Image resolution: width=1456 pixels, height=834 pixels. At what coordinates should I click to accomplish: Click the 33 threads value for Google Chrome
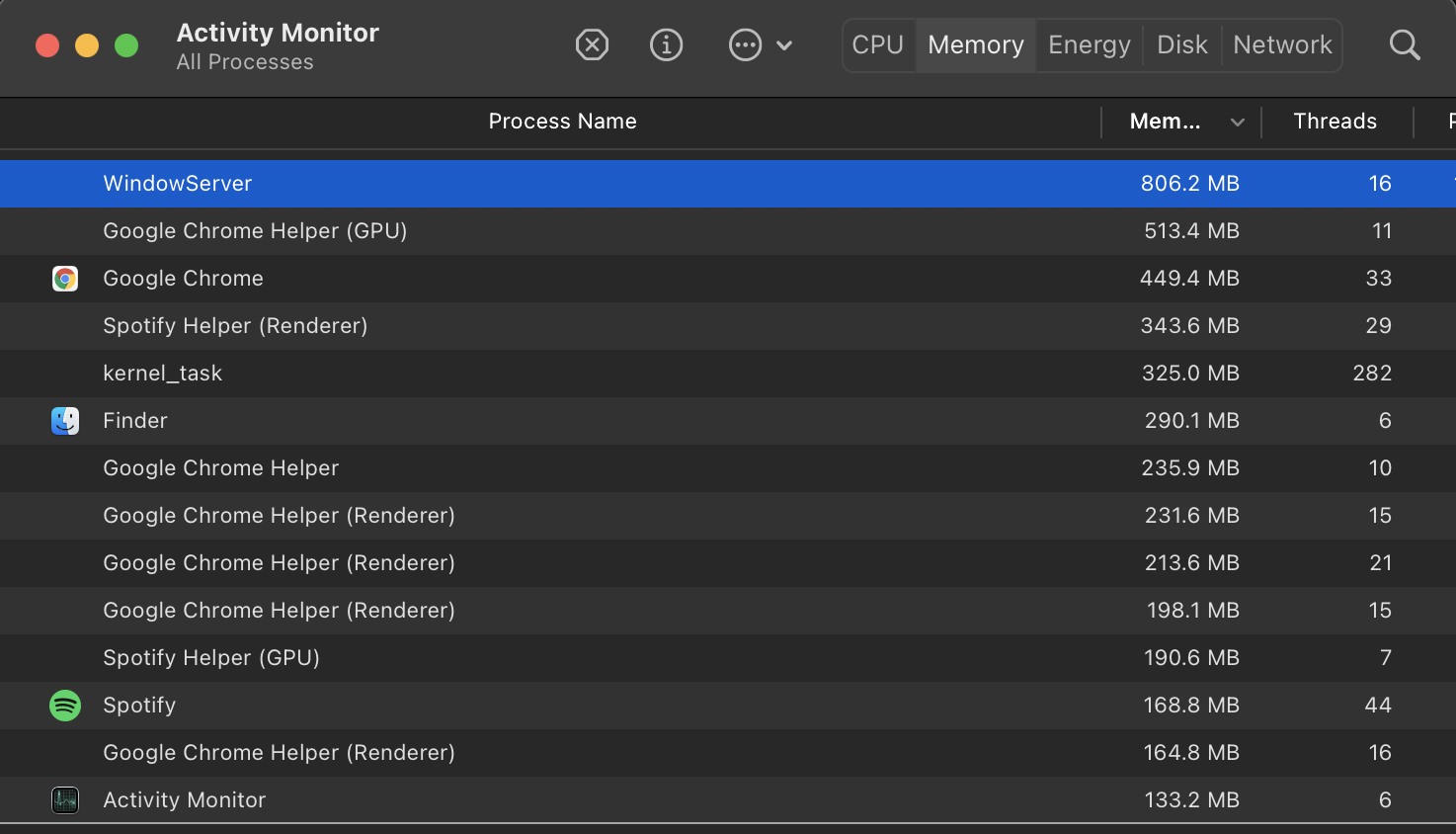point(1378,279)
